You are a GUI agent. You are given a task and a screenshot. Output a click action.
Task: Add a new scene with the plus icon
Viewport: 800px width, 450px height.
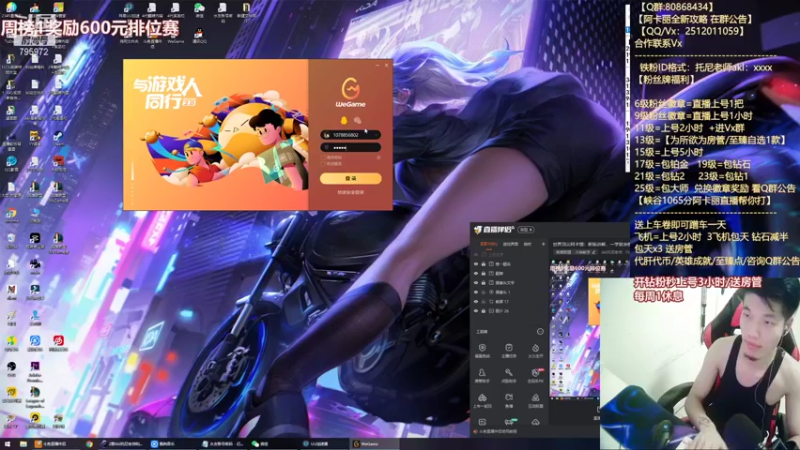pos(543,244)
